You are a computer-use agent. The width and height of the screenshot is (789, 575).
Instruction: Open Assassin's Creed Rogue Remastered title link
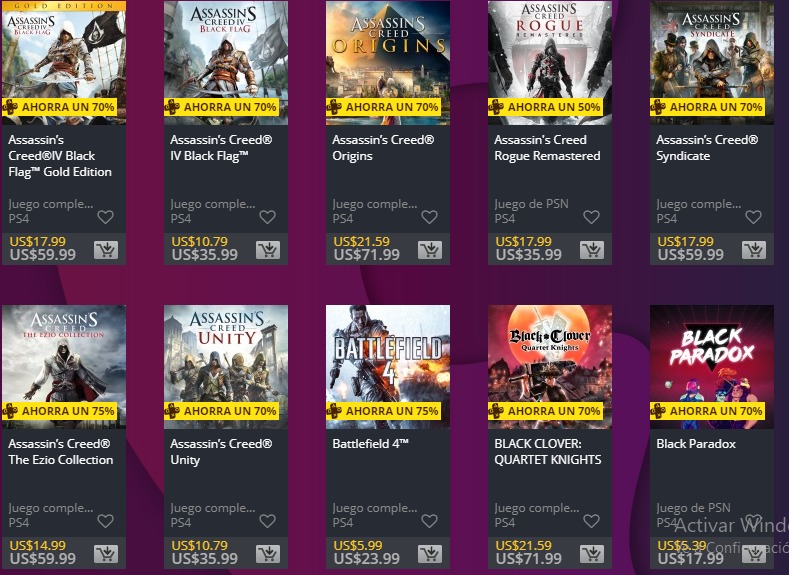pyautogui.click(x=547, y=148)
